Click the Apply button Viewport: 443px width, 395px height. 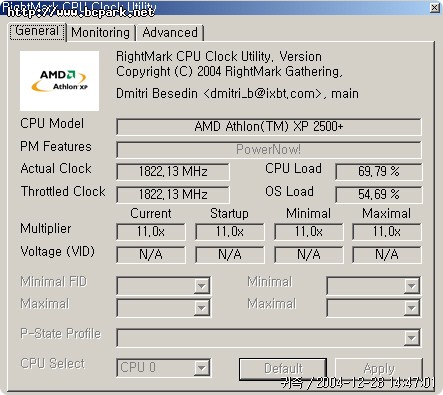379,369
